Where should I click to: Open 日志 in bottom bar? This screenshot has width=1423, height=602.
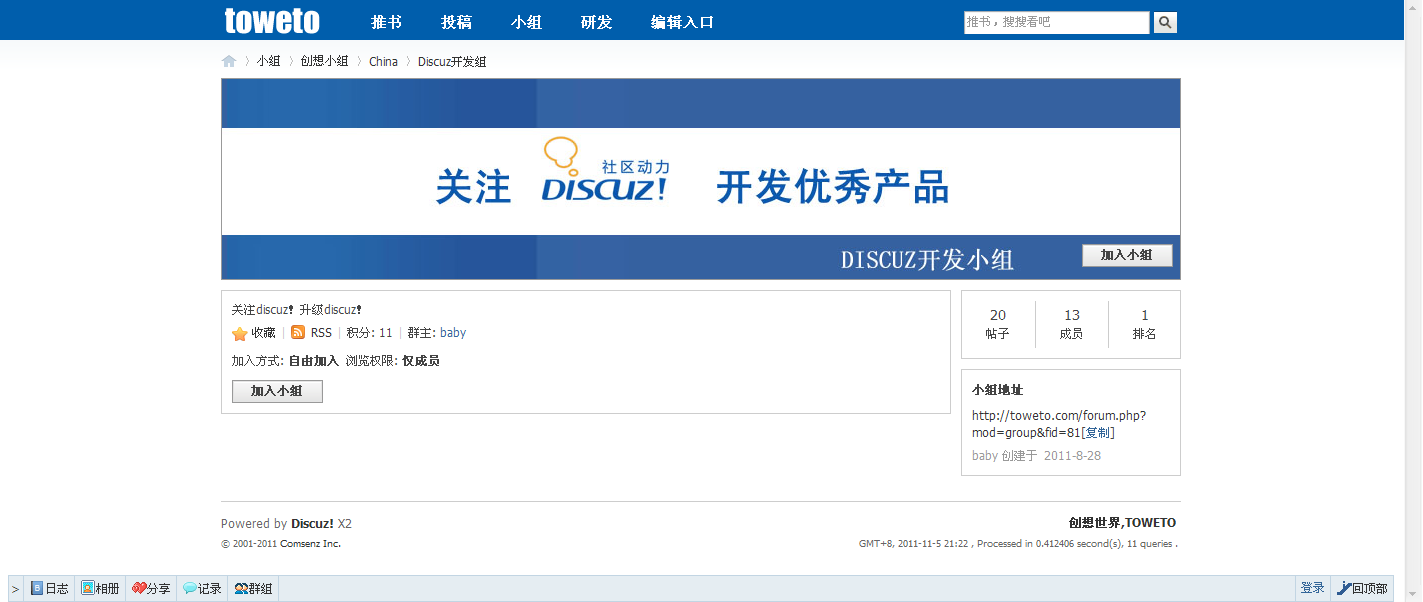click(x=49, y=589)
